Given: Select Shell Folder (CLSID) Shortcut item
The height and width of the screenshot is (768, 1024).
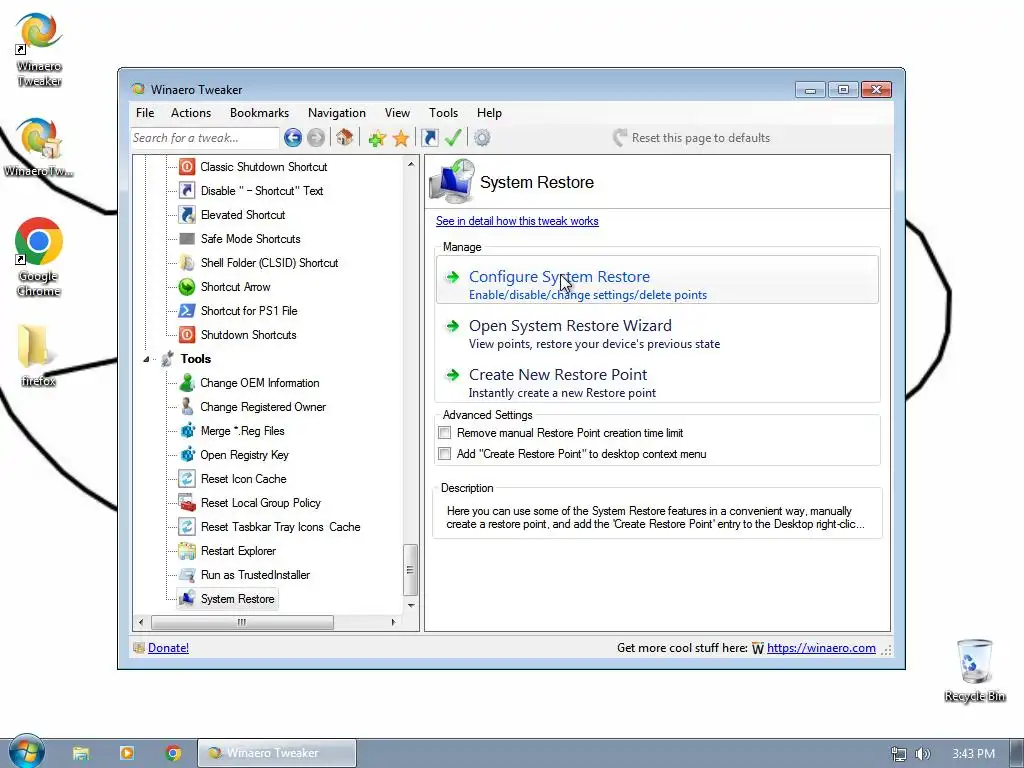Looking at the screenshot, I should [x=270, y=263].
